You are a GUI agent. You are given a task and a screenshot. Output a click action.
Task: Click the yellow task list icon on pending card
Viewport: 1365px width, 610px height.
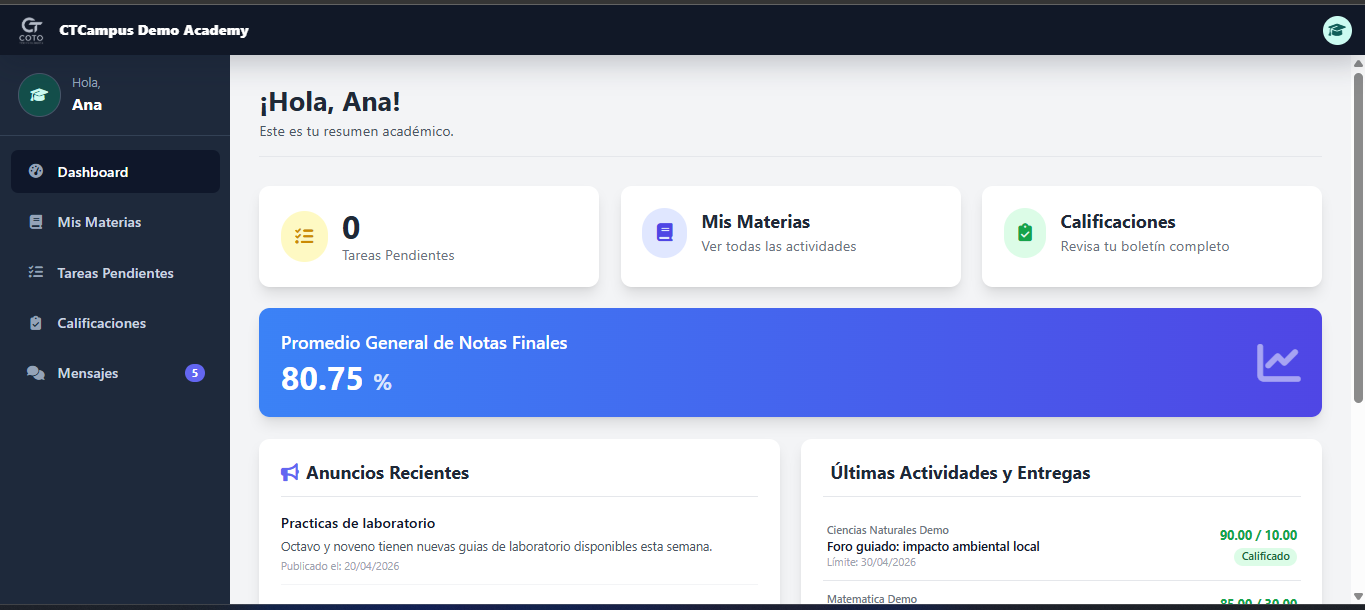(x=304, y=237)
